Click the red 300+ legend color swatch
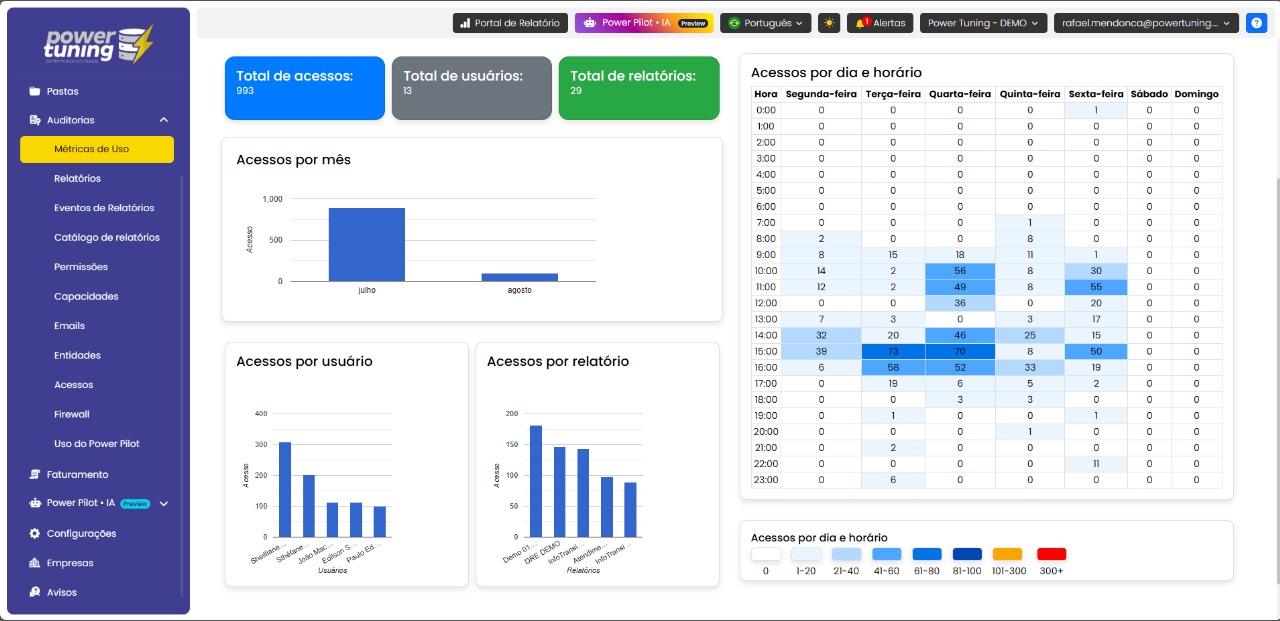Screen dimensions: 1280x621 click(1051, 554)
